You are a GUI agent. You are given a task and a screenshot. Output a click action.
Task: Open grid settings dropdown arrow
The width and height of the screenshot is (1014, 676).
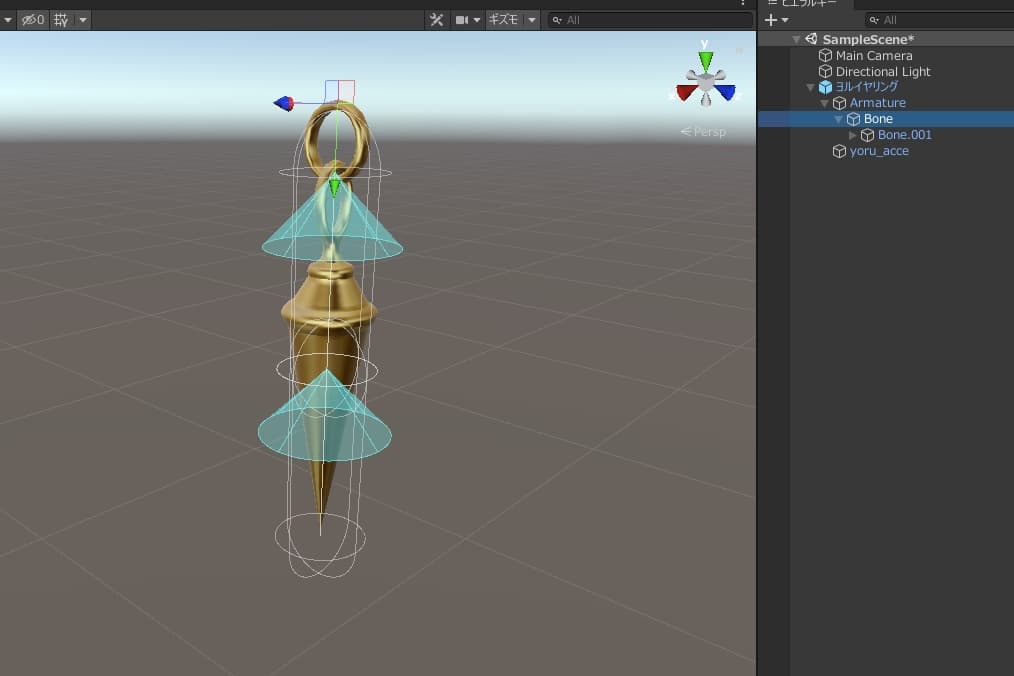click(83, 20)
